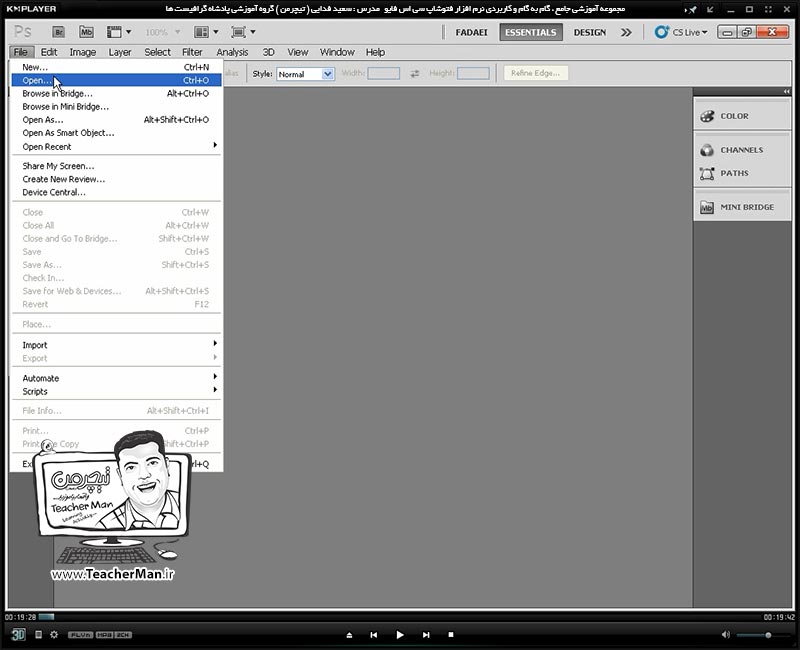Play the video in KMPlayer
Viewport: 800px width, 650px height.
[400, 635]
